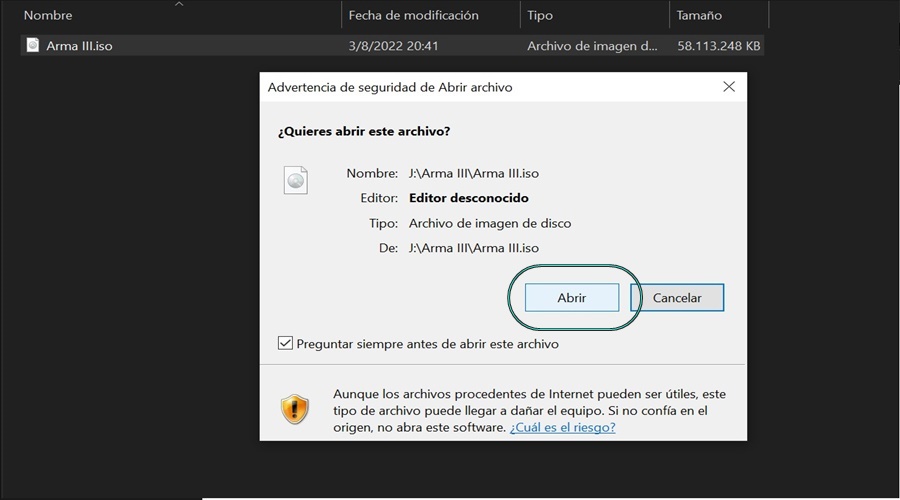Click the Nombre path 'J:\Arma III\Arma III.iso'
The height and width of the screenshot is (500, 900).
click(474, 173)
